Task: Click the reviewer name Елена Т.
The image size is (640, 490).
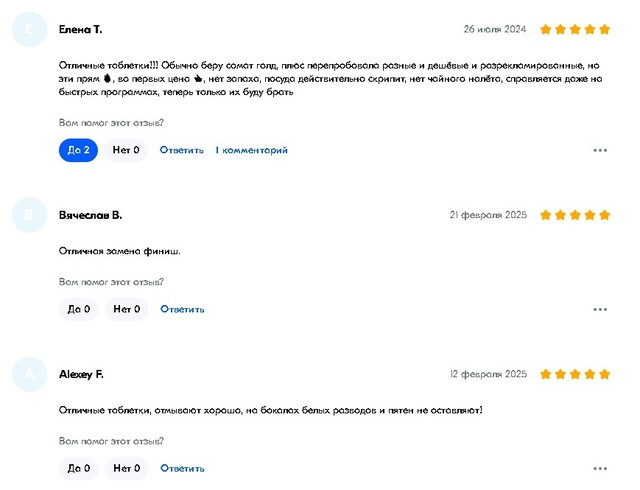Action: 81,30
